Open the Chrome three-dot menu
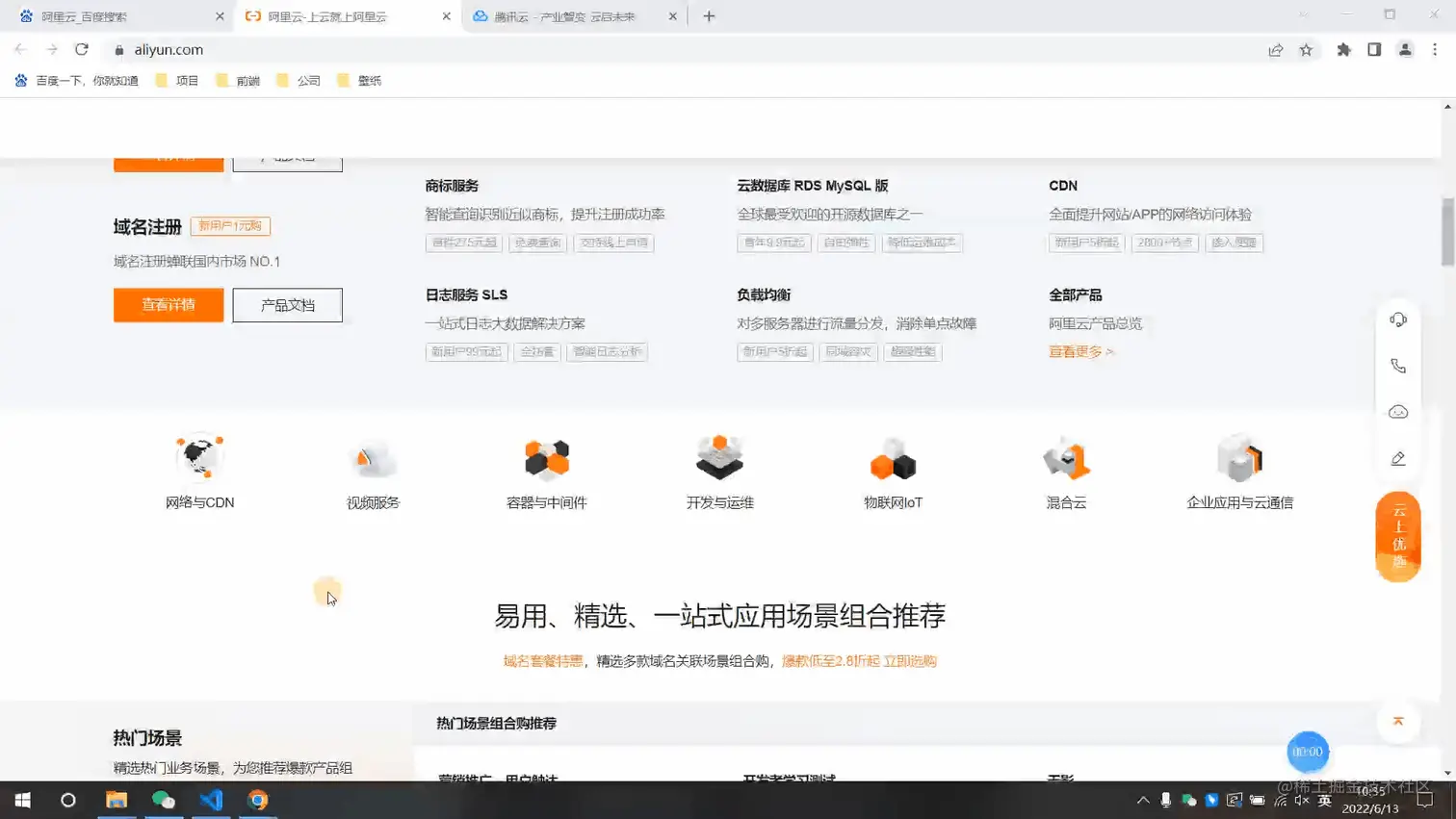The image size is (1456, 819). pyautogui.click(x=1436, y=49)
